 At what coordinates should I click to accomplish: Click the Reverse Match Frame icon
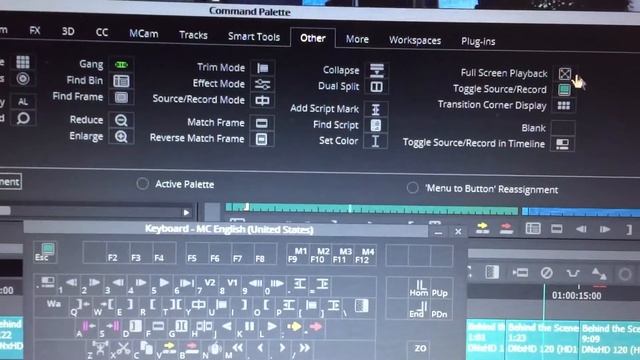click(262, 139)
